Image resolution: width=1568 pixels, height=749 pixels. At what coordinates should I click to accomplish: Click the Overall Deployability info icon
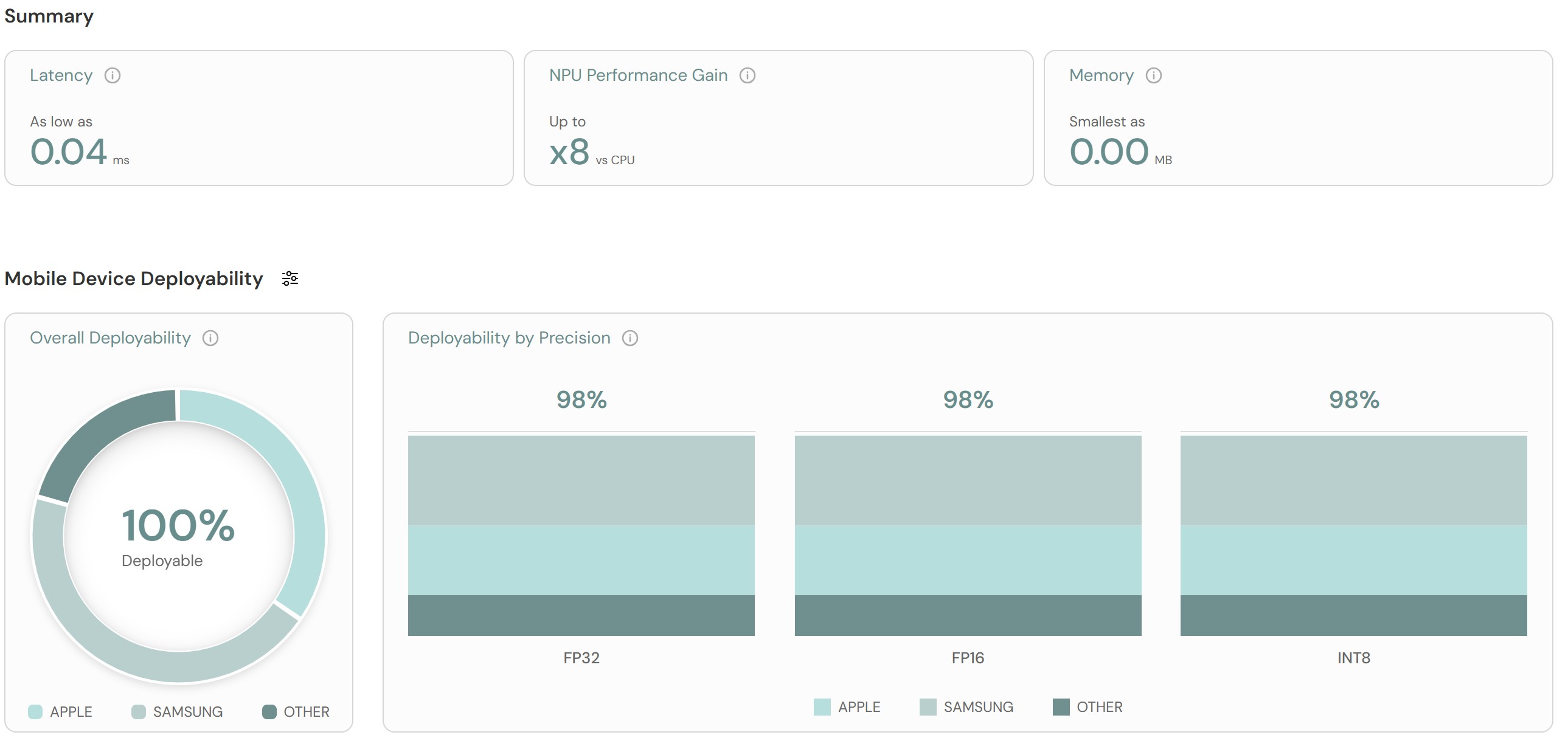click(210, 338)
